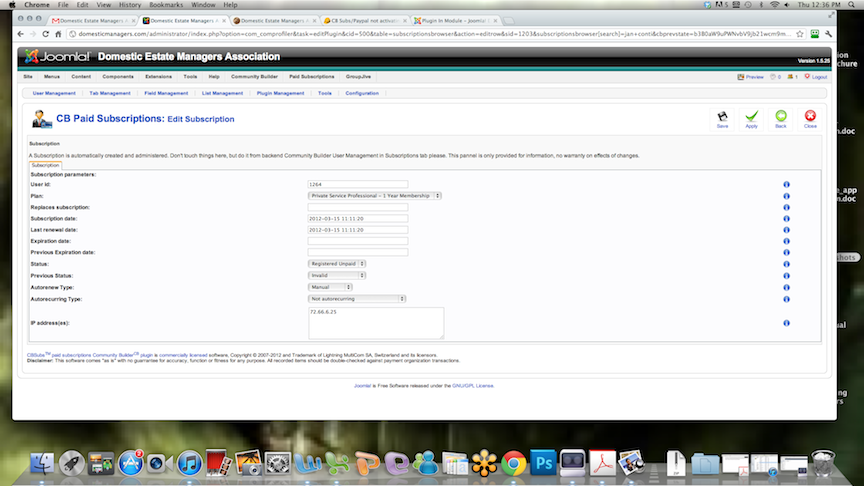Open Finder from the dock
864x486 pixels.
42,463
